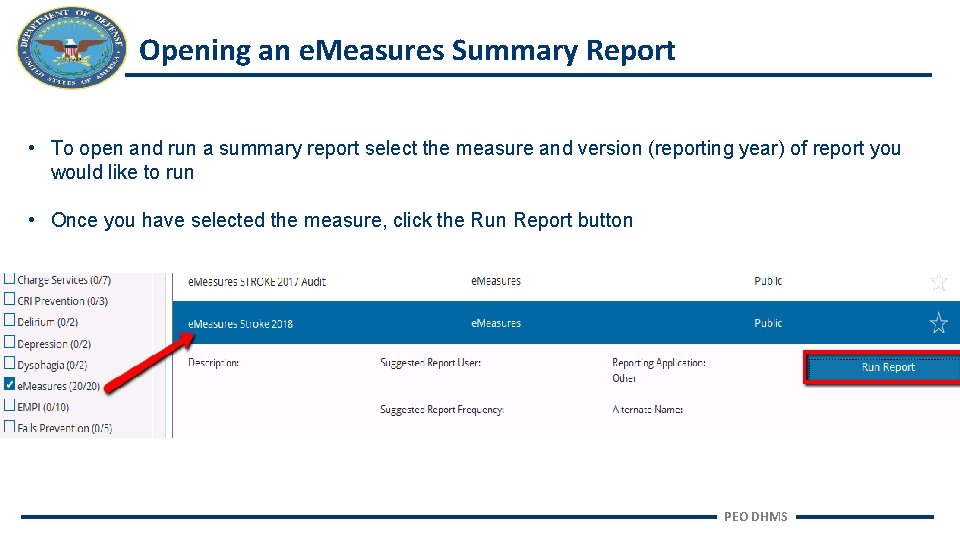Screen dimensions: 960x540
Task: Select the Dysphagia (0/2) checkbox
Action: tap(9, 363)
